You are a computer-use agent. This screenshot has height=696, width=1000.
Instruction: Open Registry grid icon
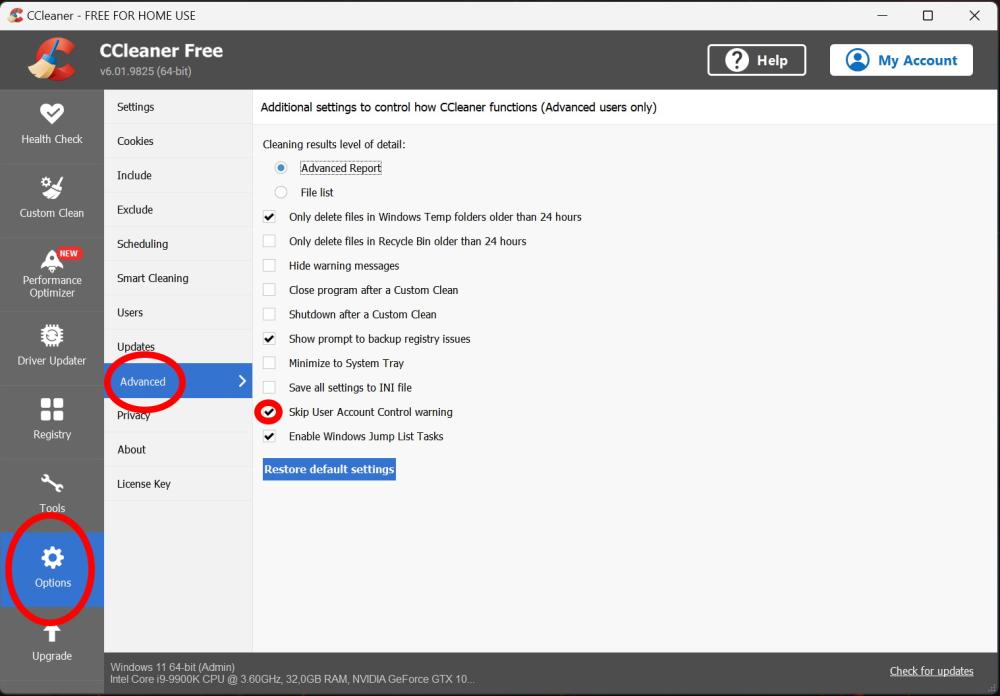coord(52,410)
